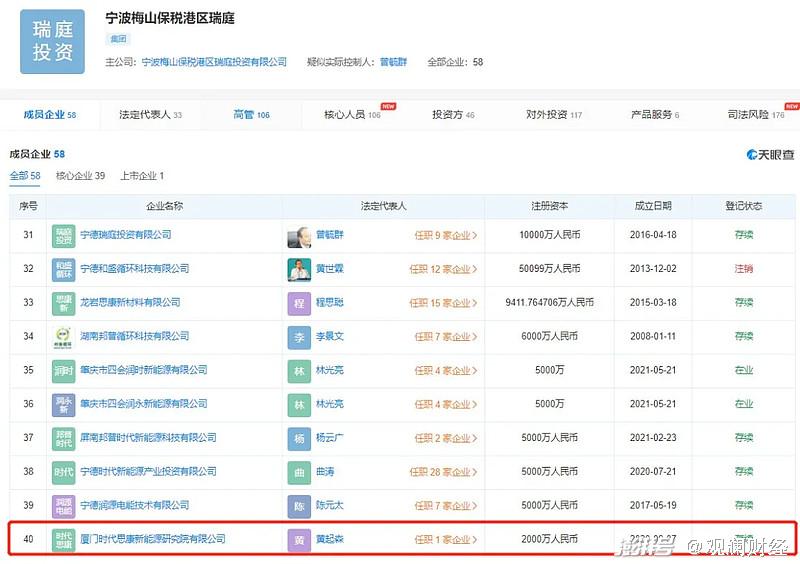This screenshot has height=564, width=800.
Task: Expand 任职 15 家企业 for 程思聪
Action: [x=443, y=303]
